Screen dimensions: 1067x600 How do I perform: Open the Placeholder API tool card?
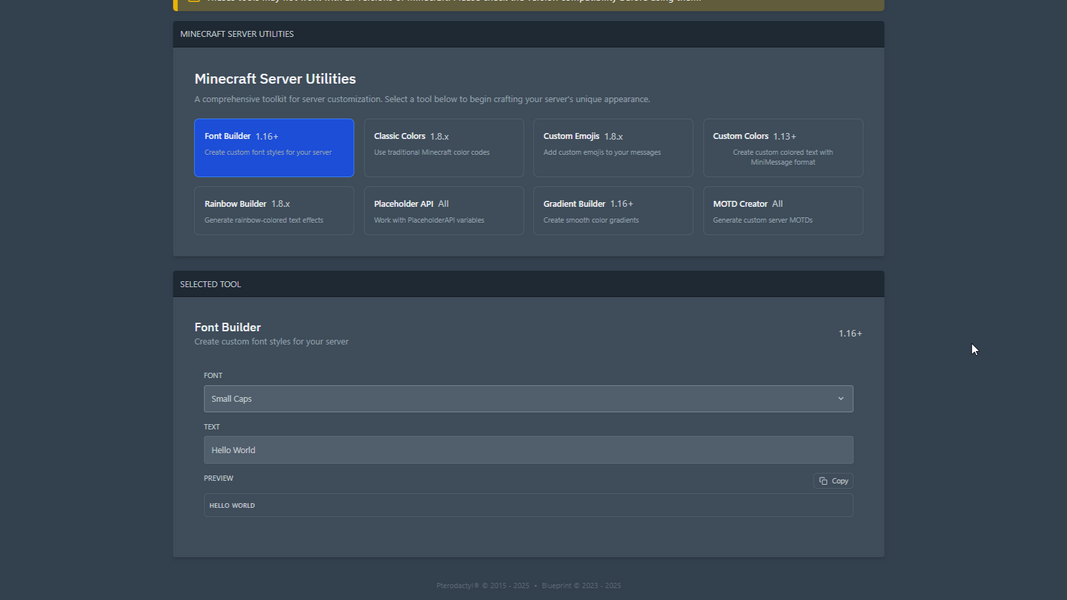tap(443, 211)
